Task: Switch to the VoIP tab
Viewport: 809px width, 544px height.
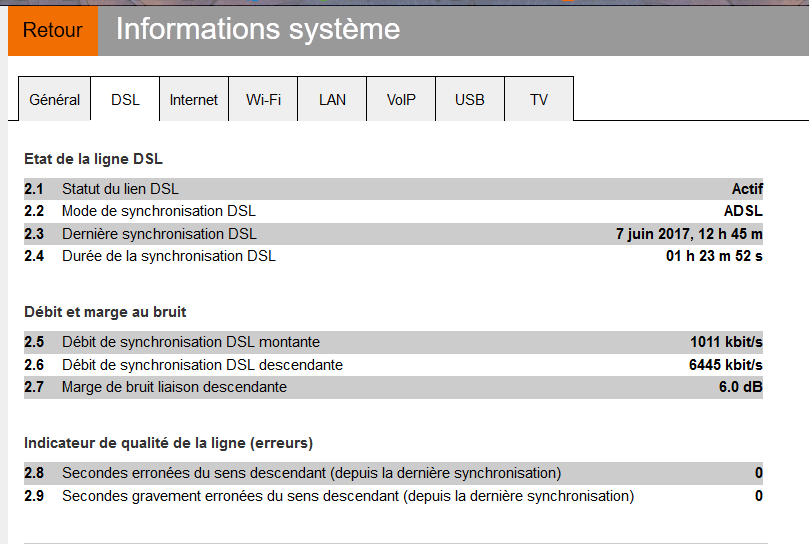Action: [401, 100]
